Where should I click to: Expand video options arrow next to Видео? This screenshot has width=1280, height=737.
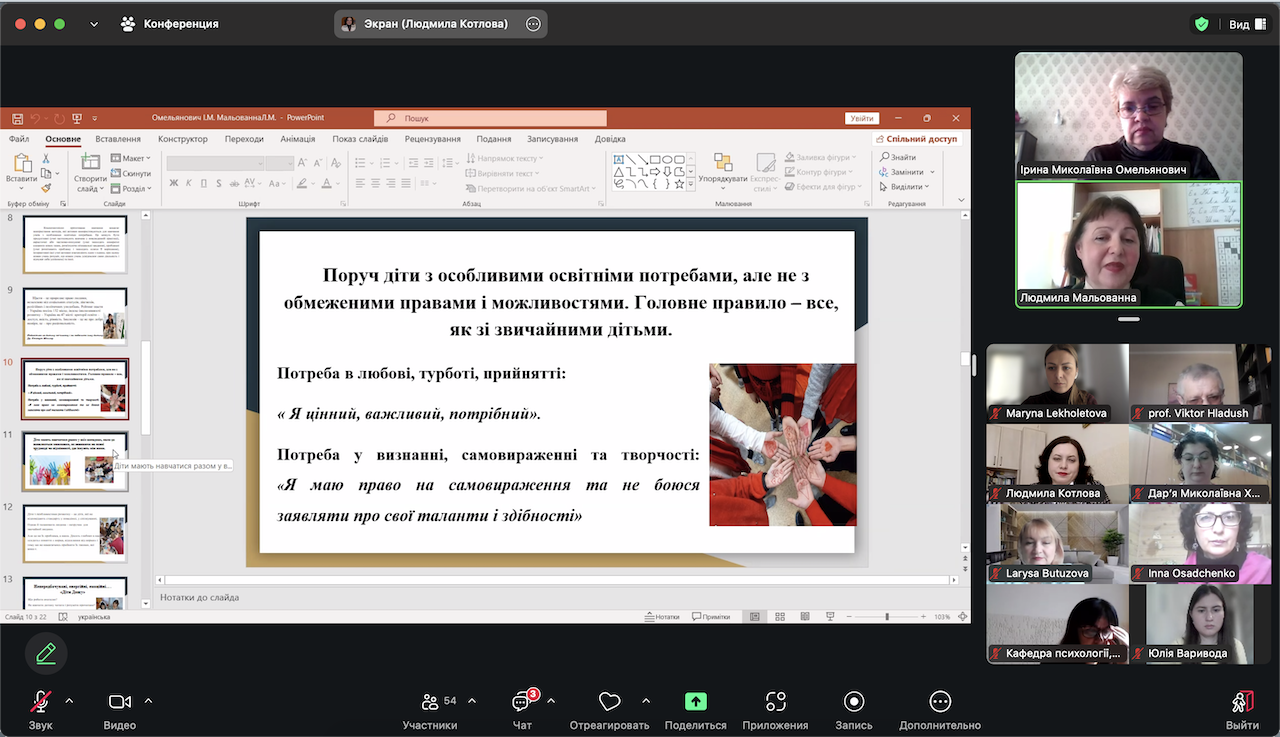[x=149, y=700]
